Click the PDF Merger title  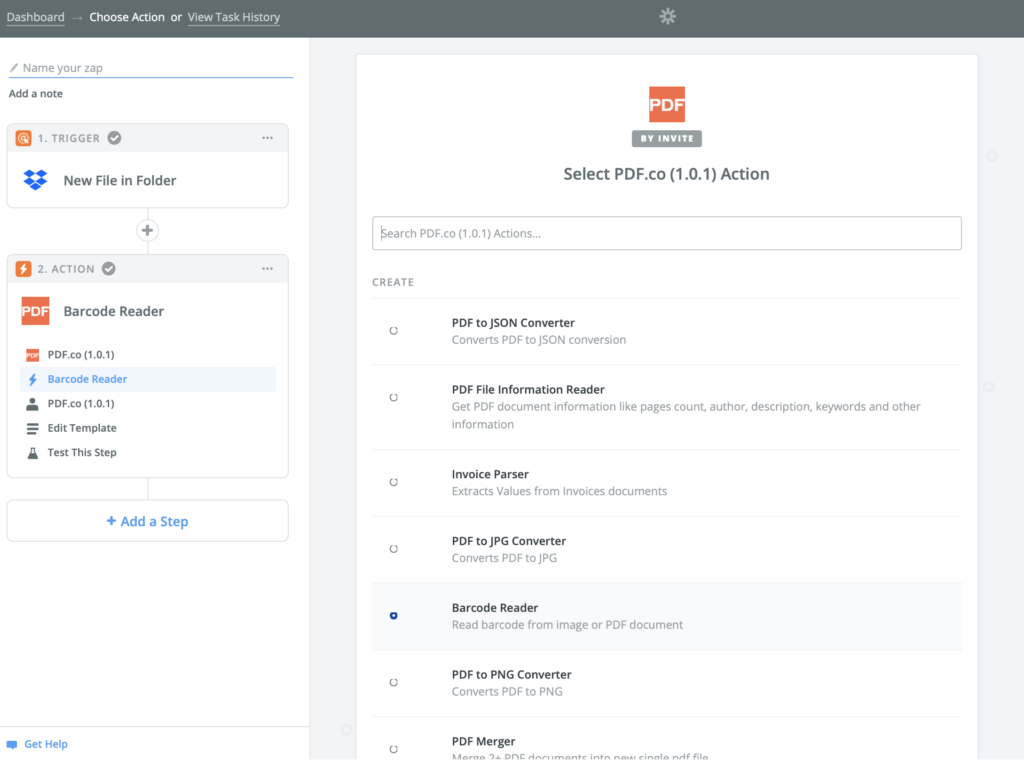(483, 741)
